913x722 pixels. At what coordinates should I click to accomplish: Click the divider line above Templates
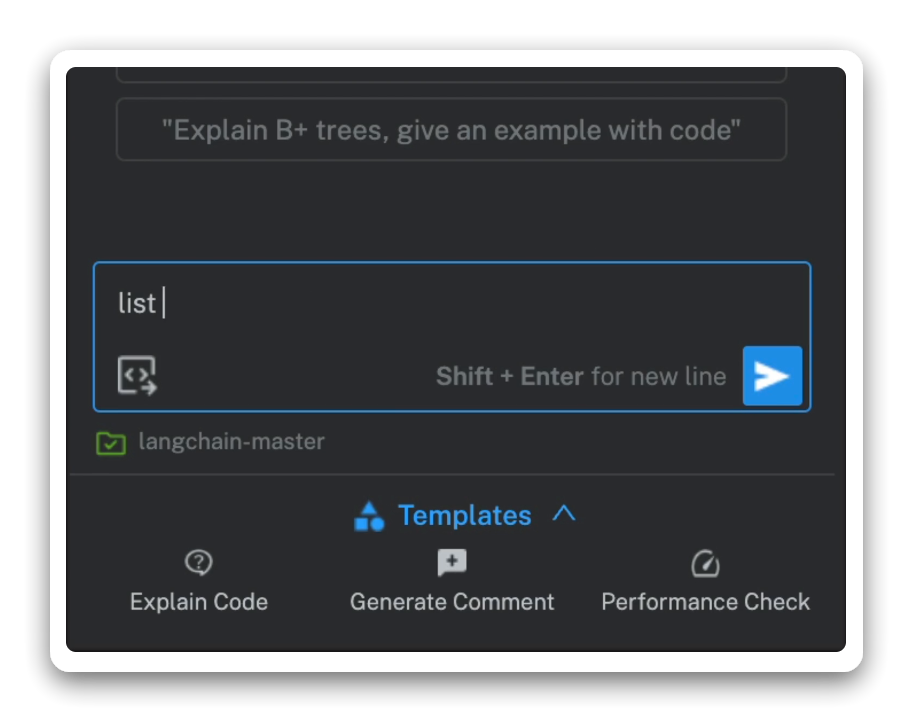click(x=451, y=474)
